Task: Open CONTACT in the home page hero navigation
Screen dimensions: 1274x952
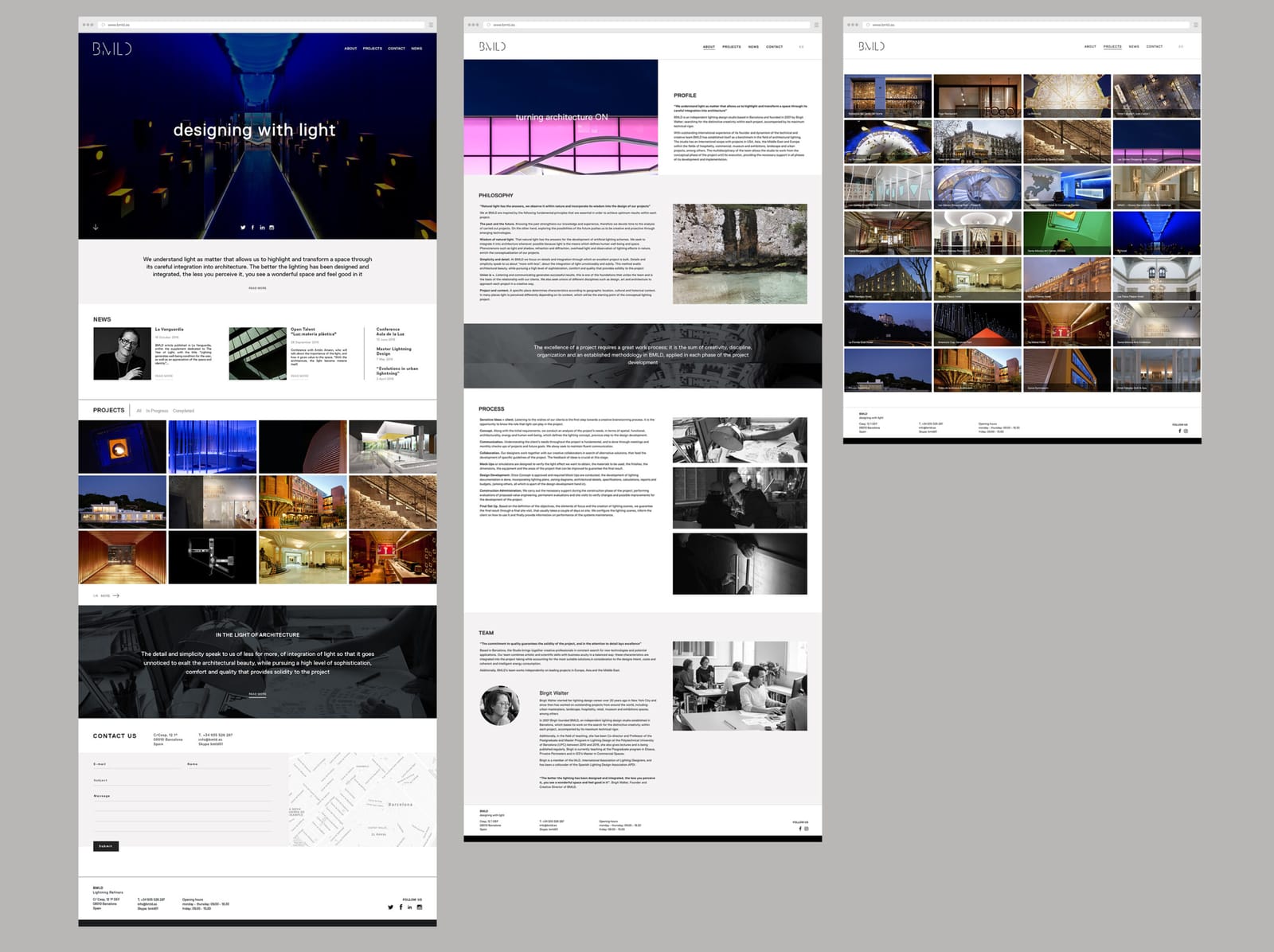Action: [397, 49]
